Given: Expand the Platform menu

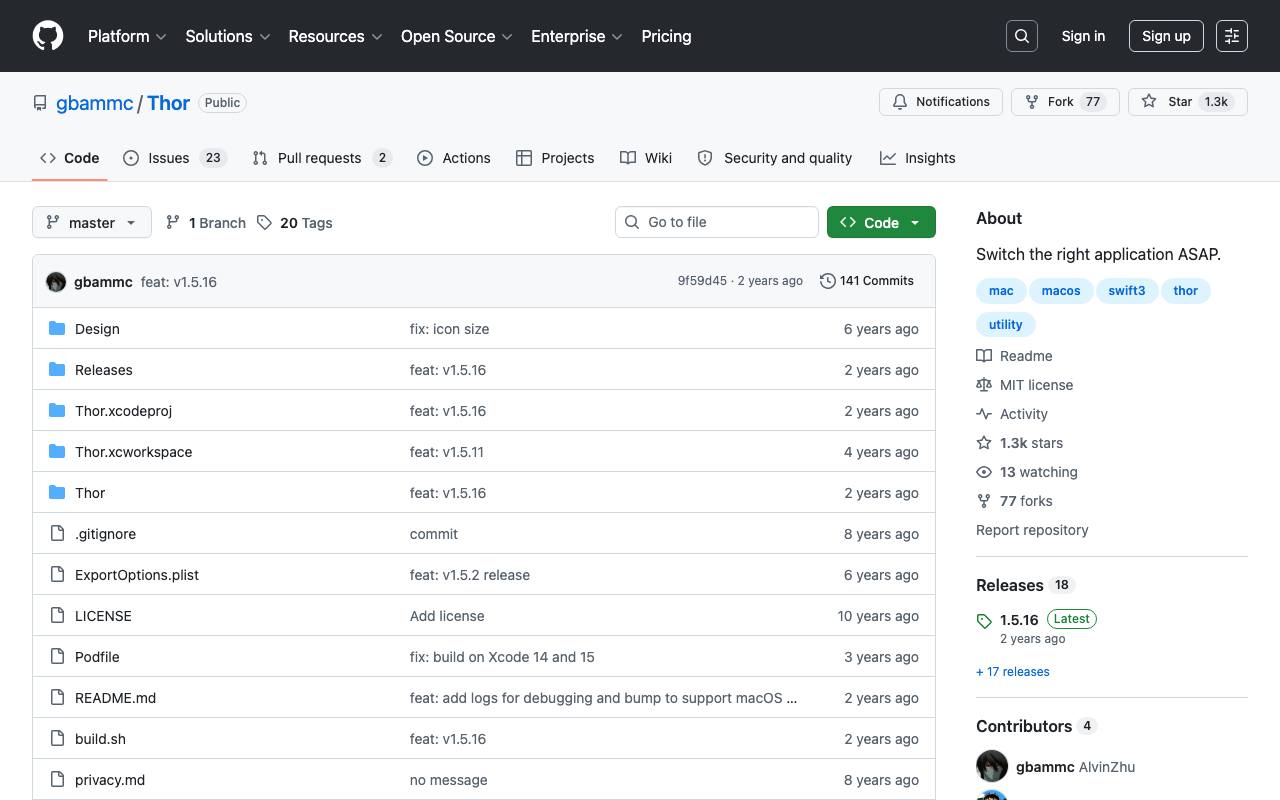Looking at the screenshot, I should point(127,36).
